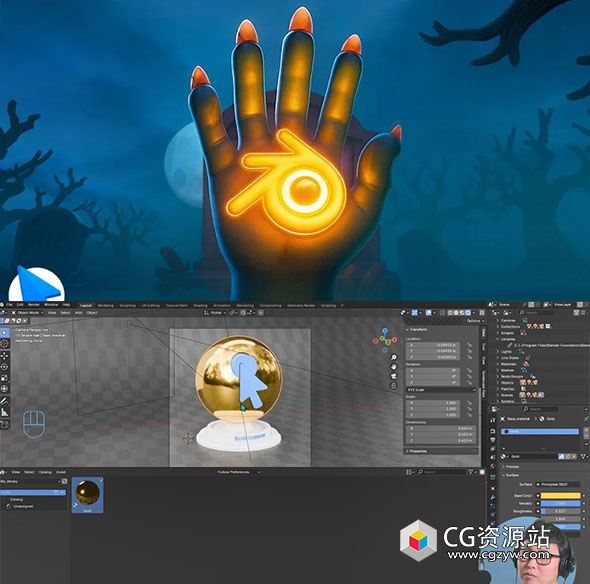This screenshot has height=584, width=590.
Task: Collapse the Transform panel
Action: [416, 329]
